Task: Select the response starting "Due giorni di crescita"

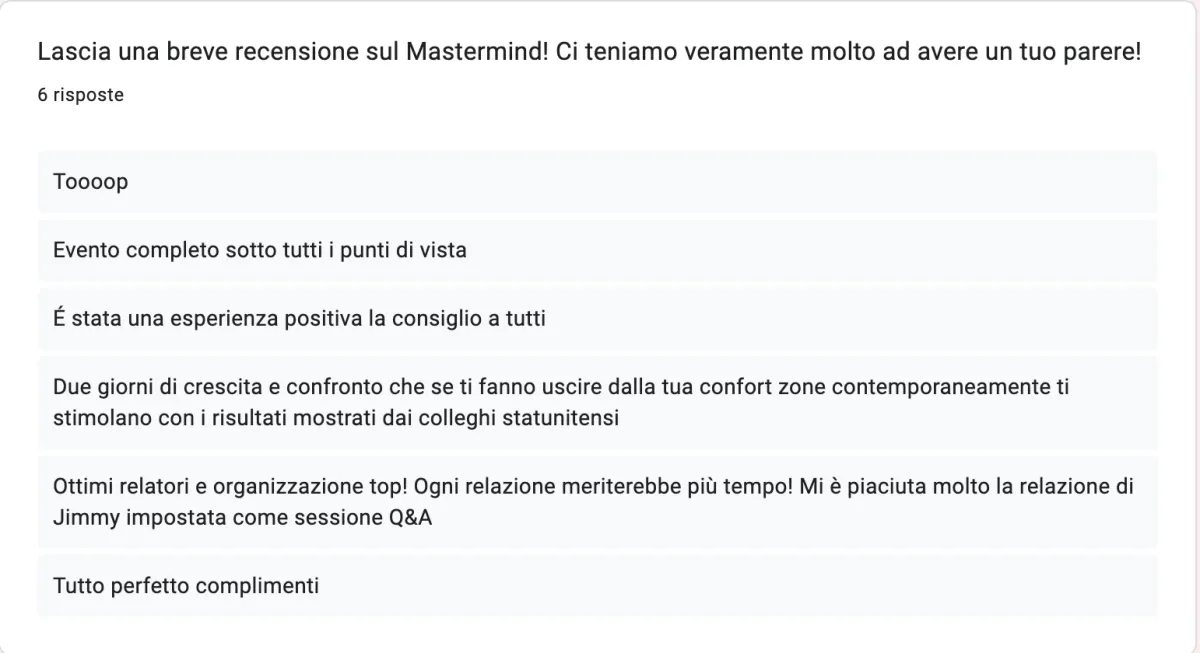Action: tap(597, 402)
